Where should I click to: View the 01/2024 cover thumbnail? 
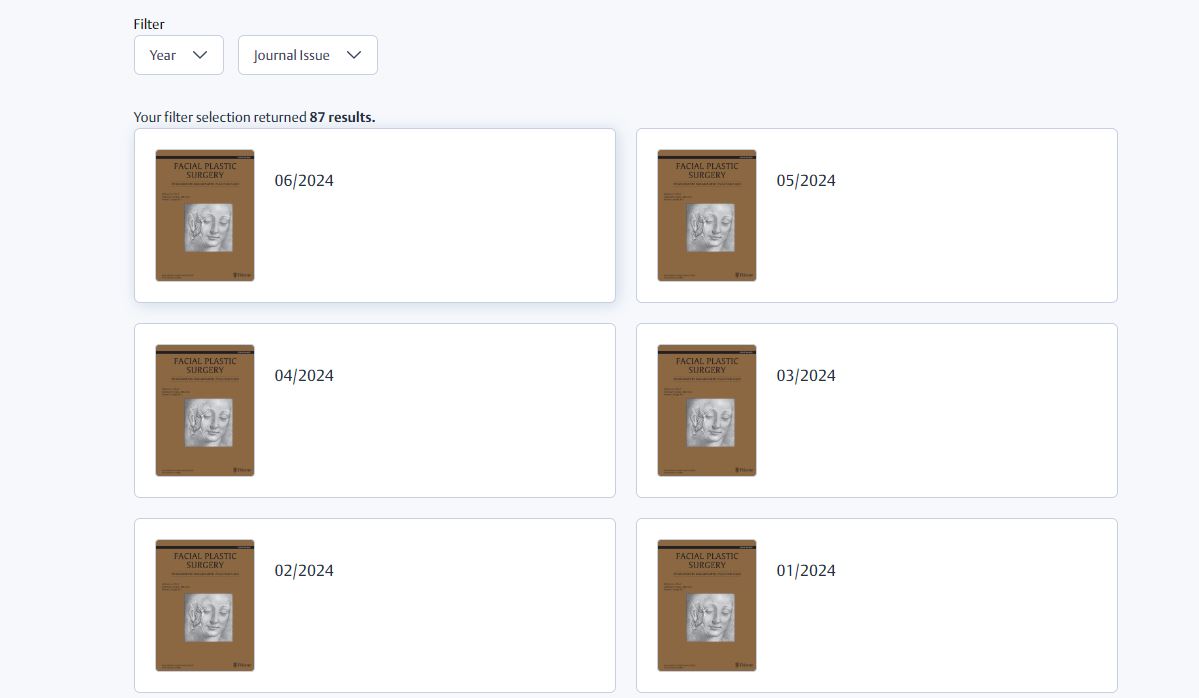pyautogui.click(x=707, y=605)
